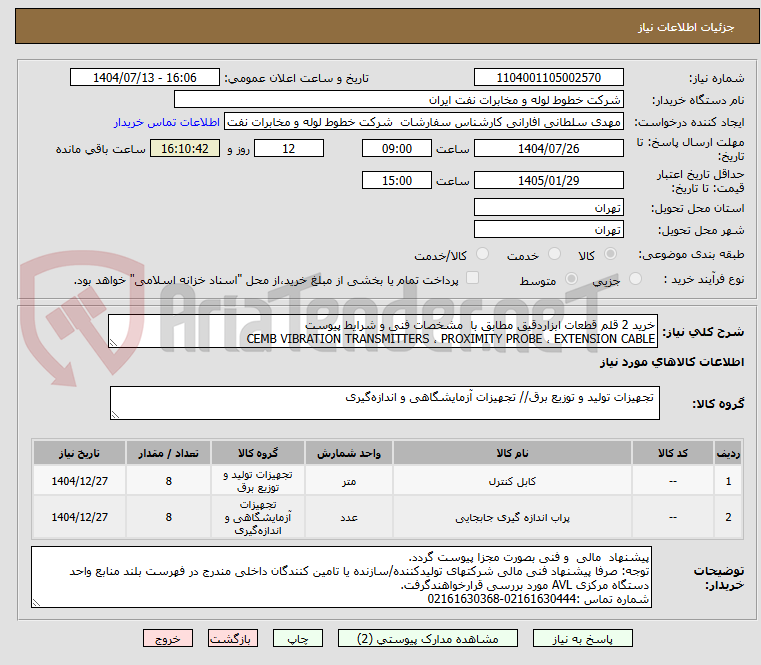Select the جزیی purchase type radio
Screen dimensions: 761x665
(x=635, y=279)
